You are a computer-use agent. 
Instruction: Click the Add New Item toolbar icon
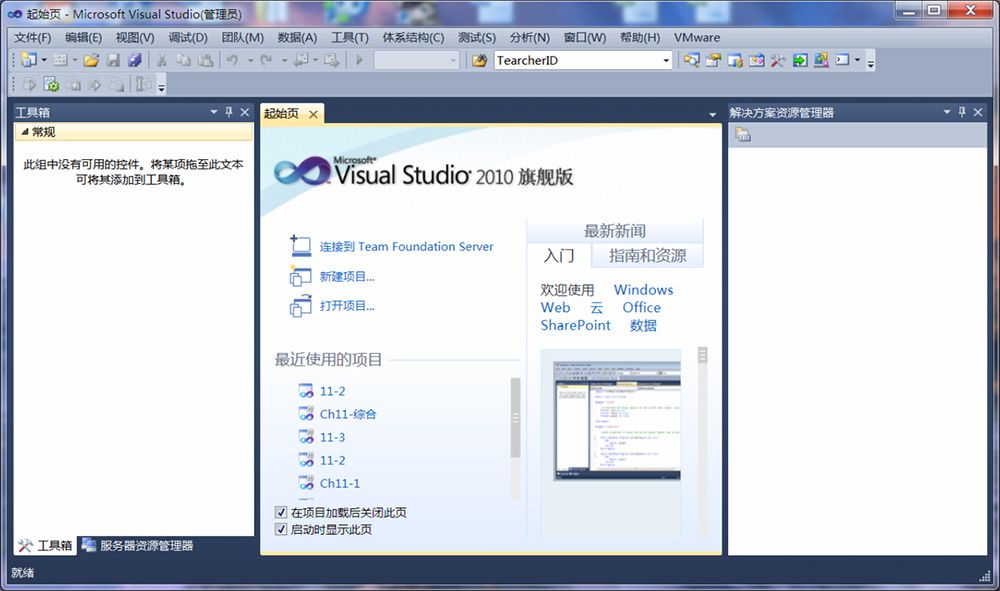pyautogui.click(x=60, y=60)
